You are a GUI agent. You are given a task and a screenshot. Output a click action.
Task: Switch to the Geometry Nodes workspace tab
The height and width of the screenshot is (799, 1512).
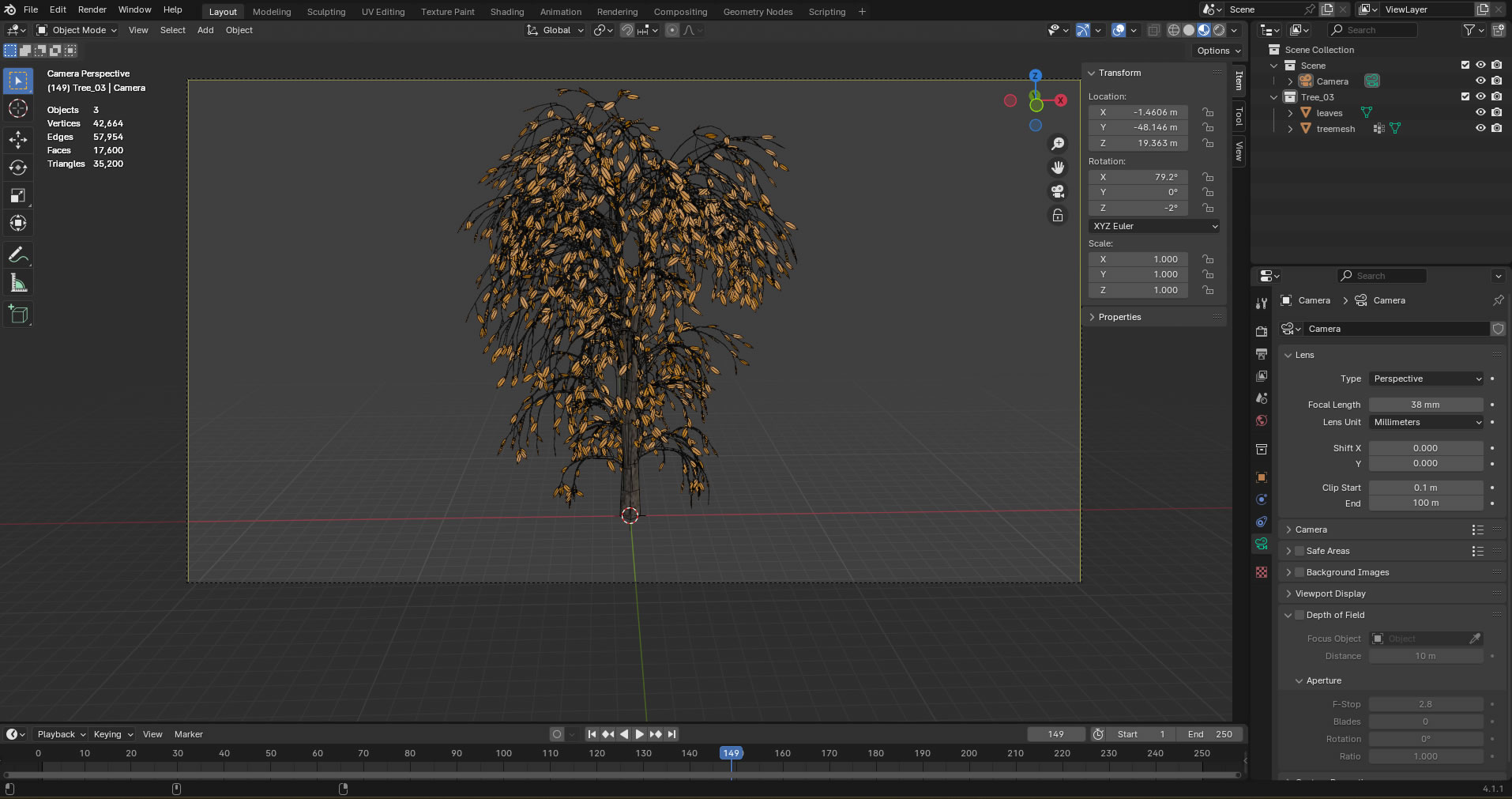(x=758, y=12)
